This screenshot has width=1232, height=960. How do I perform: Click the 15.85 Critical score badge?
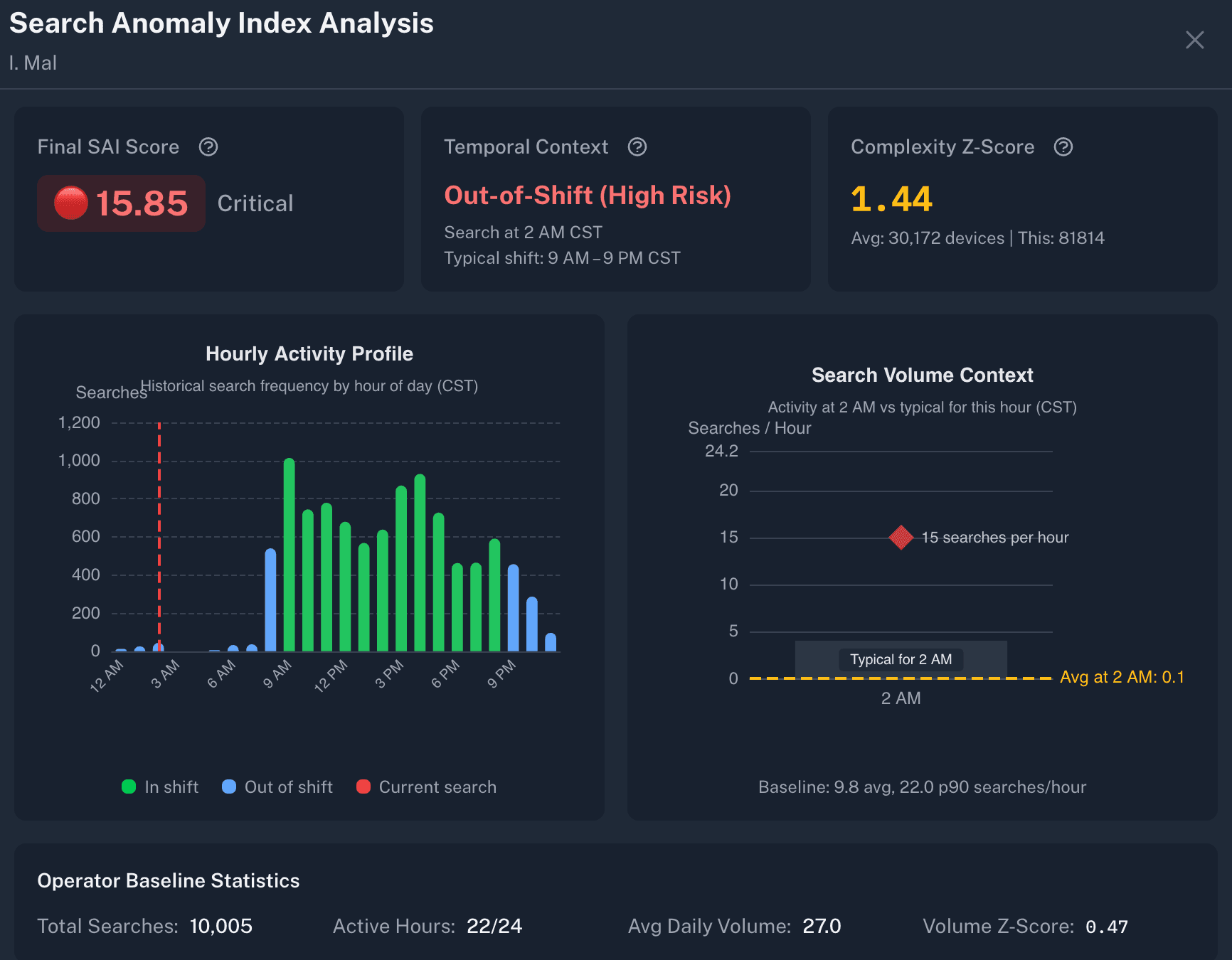pyautogui.click(x=122, y=203)
